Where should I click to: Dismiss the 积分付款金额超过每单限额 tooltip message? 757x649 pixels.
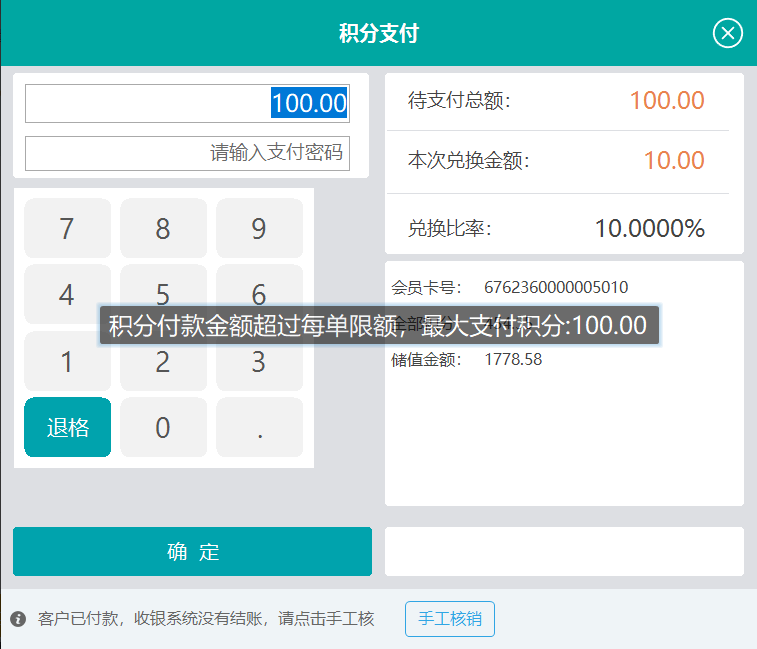tap(379, 325)
